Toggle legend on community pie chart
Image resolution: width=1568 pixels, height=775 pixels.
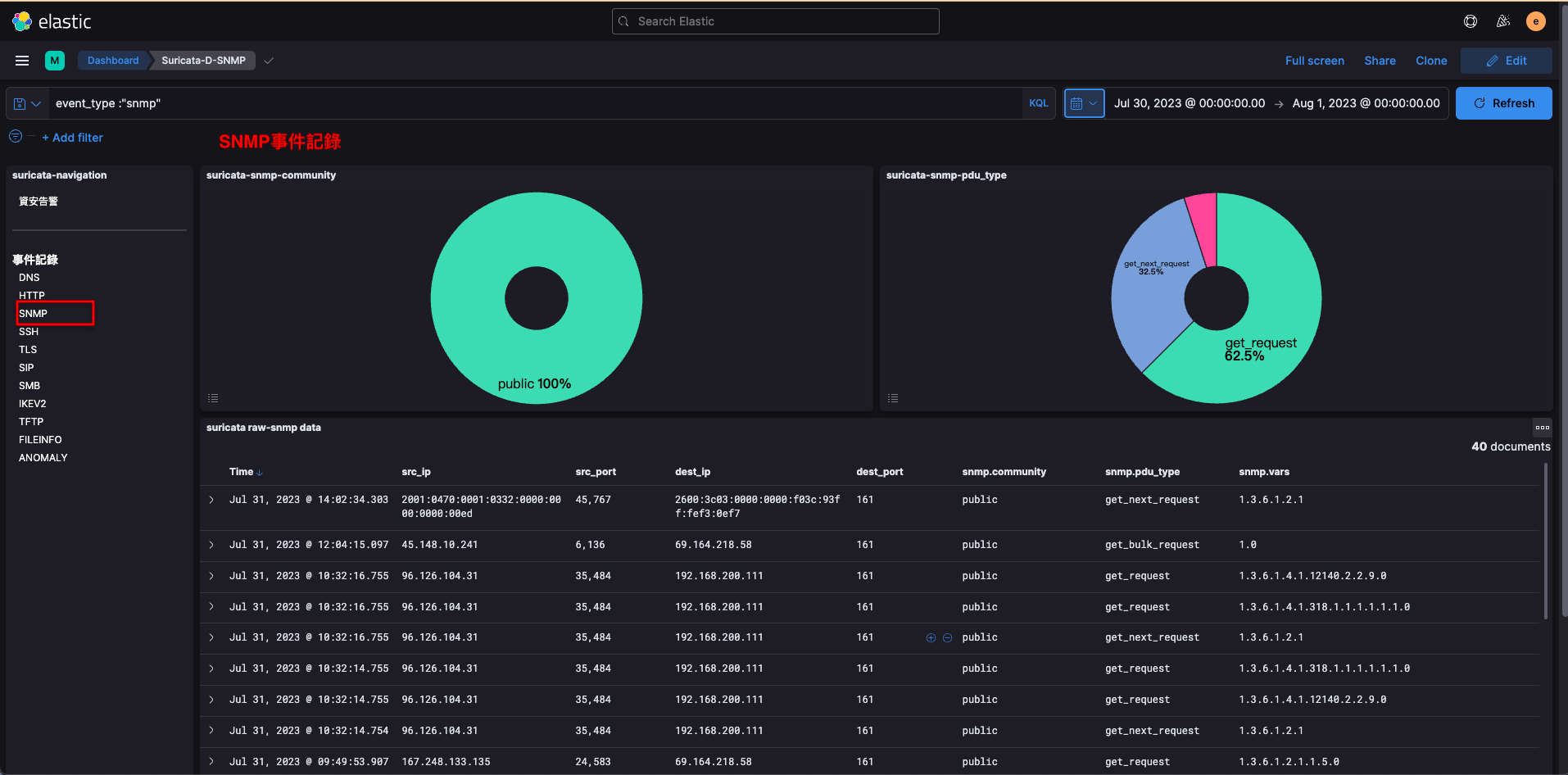tap(213, 398)
